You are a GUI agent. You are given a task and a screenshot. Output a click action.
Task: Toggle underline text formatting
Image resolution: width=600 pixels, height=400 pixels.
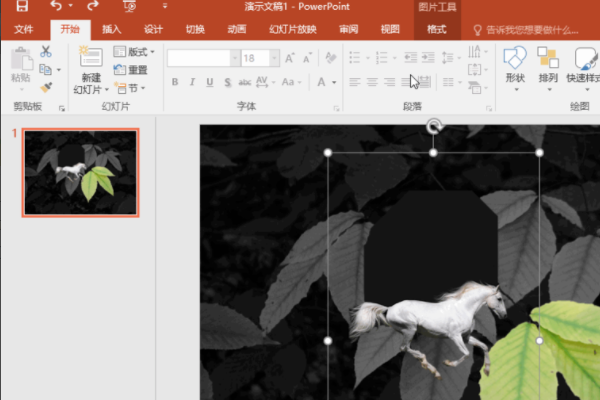[x=210, y=81]
